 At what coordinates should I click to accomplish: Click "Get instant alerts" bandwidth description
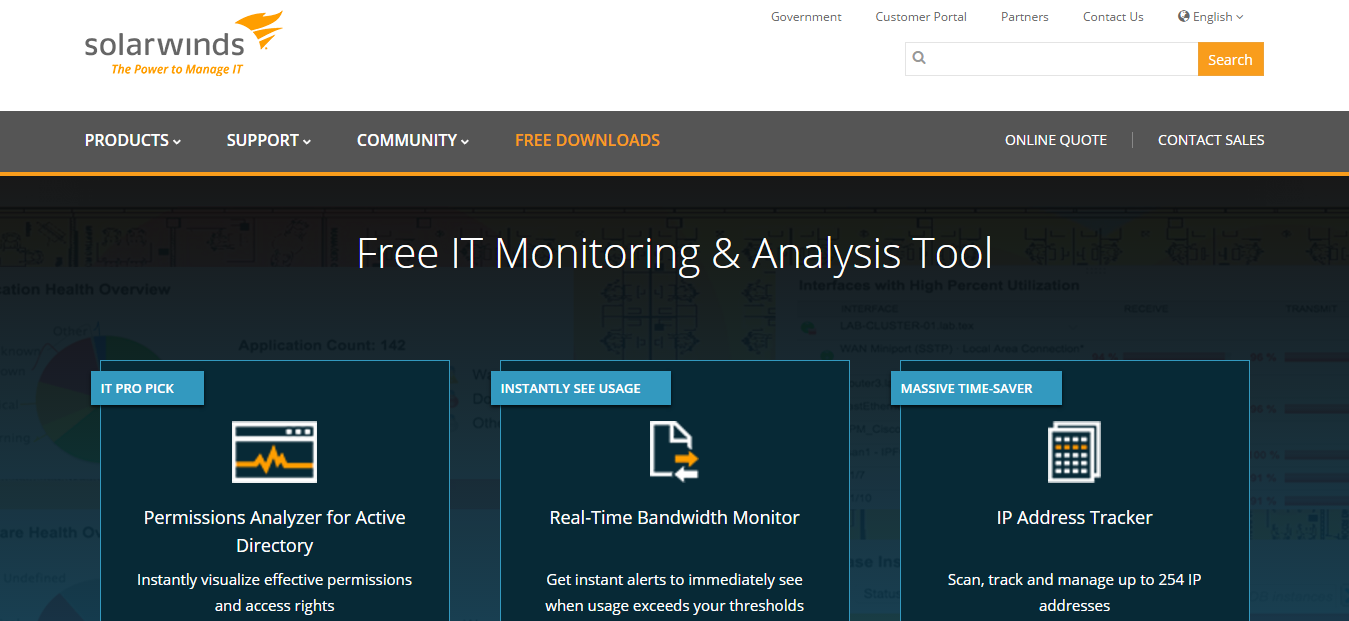(x=675, y=592)
